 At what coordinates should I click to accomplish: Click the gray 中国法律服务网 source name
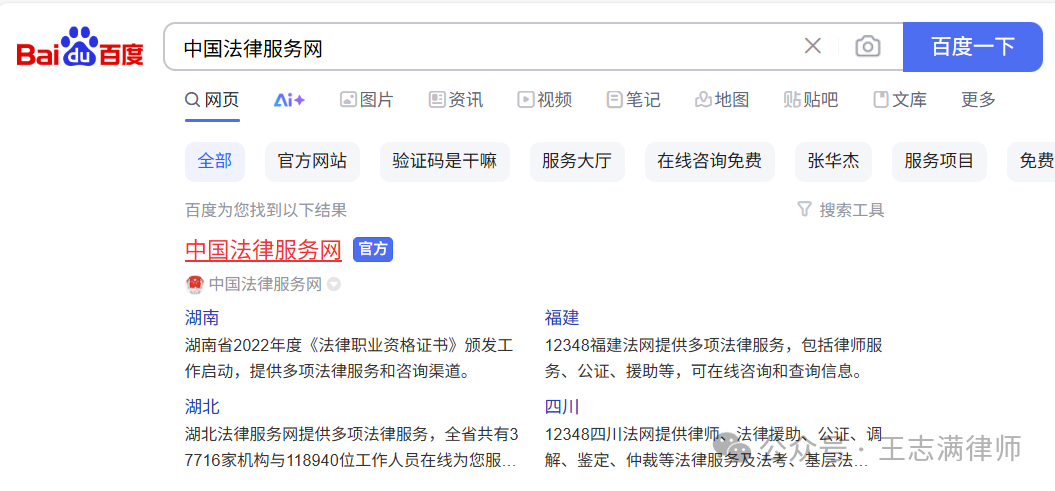coord(265,285)
